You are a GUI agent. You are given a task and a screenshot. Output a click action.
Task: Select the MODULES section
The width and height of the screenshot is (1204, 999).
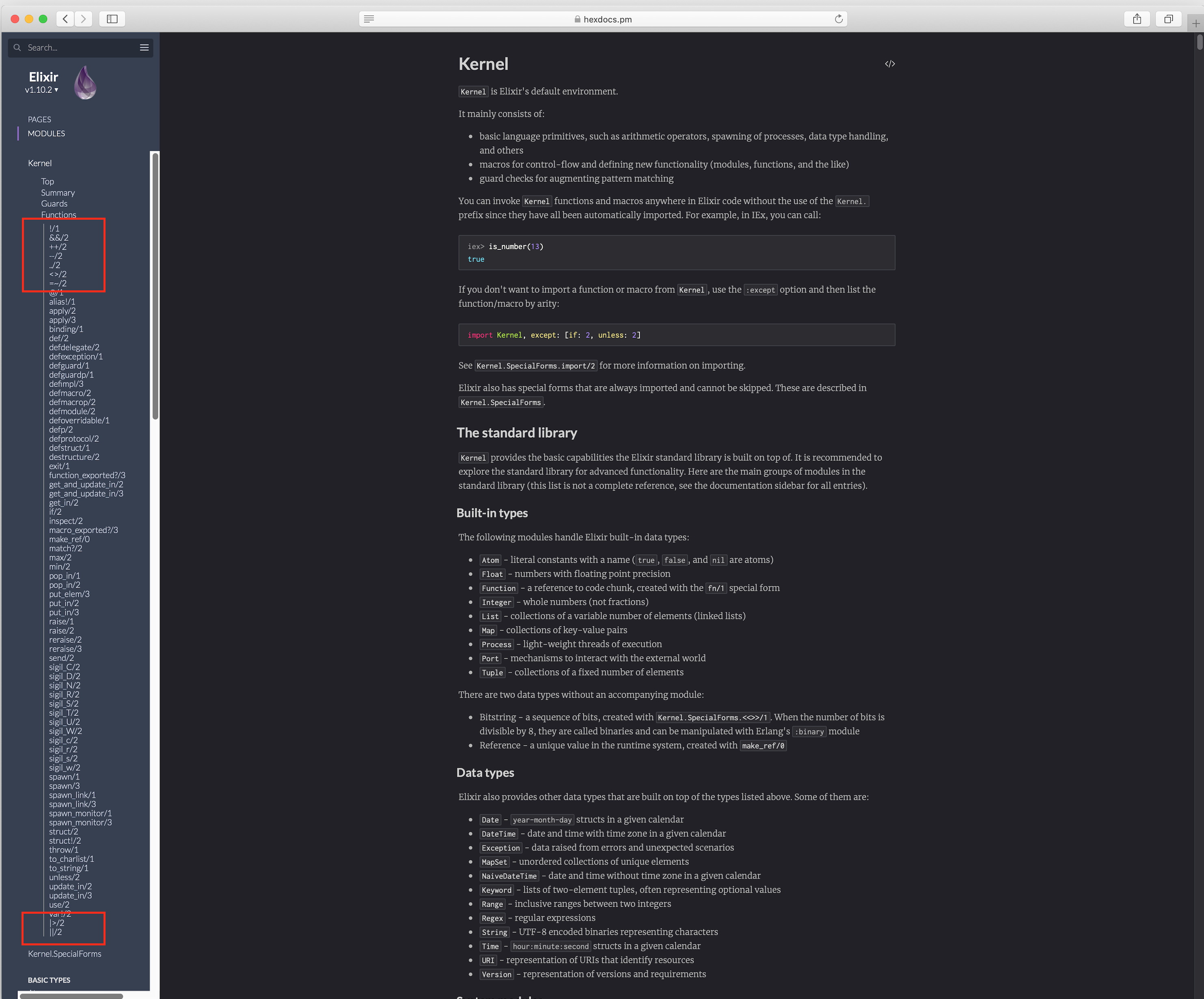pos(46,133)
